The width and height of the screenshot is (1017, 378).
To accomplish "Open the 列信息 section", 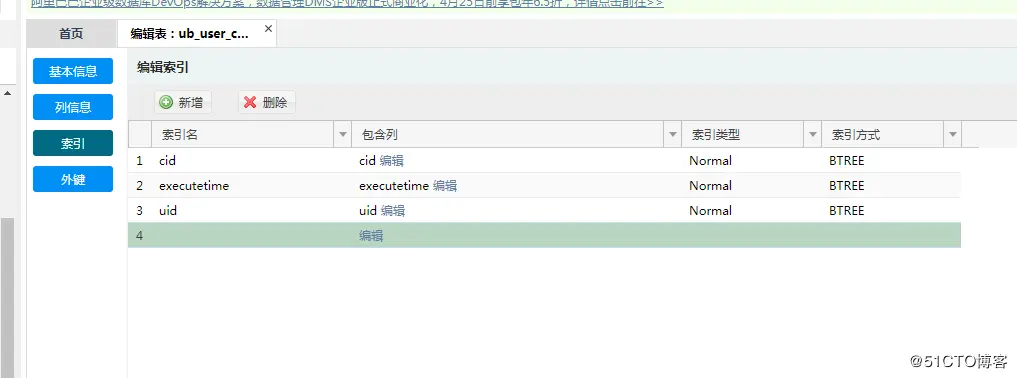I will tap(73, 108).
